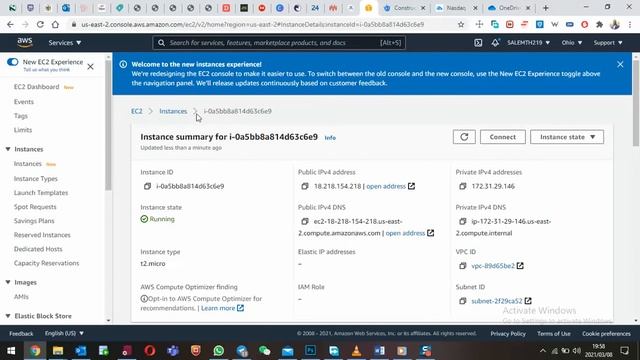Refresh the instance summary
Screen dimensions: 640x360
(x=464, y=137)
